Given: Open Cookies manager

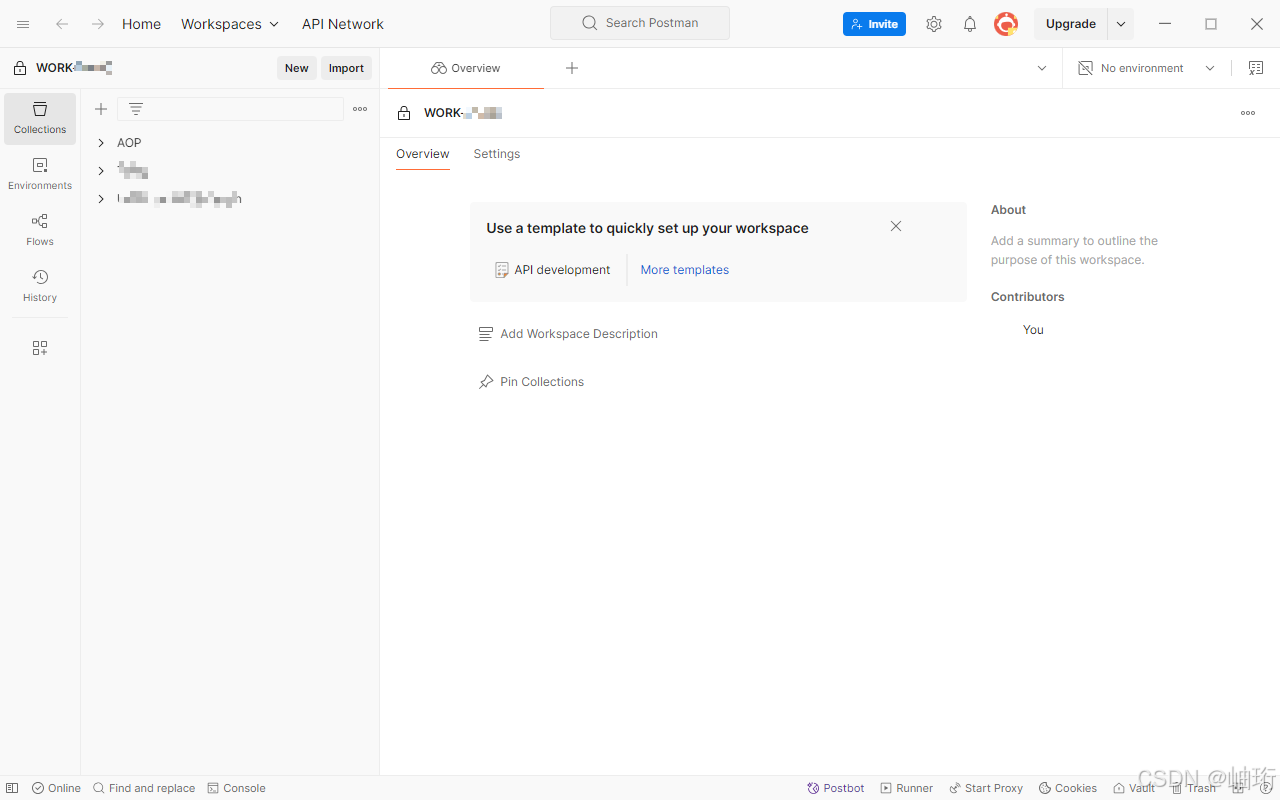Looking at the screenshot, I should point(1068,788).
